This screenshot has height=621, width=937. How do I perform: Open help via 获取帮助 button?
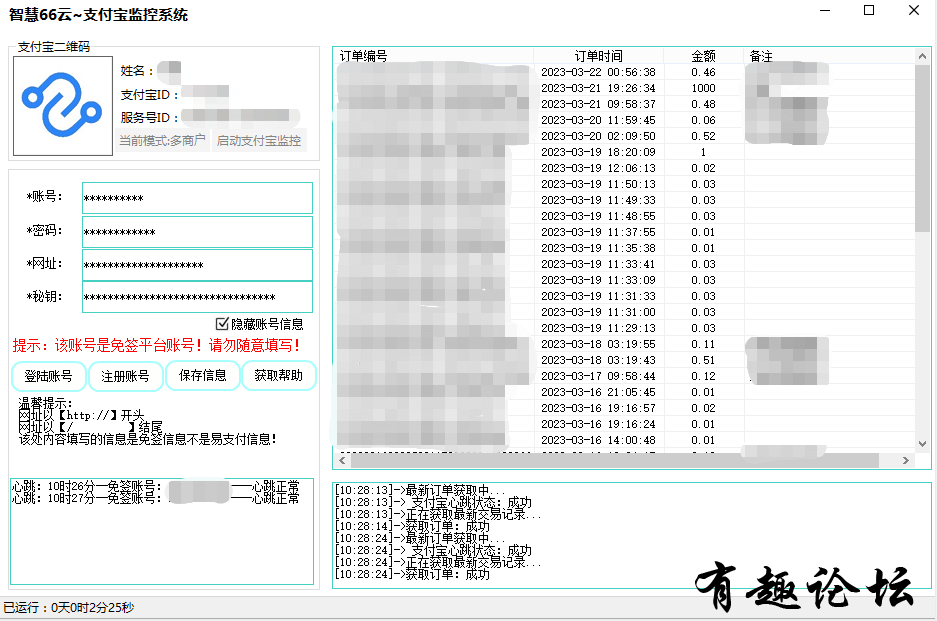[x=278, y=375]
